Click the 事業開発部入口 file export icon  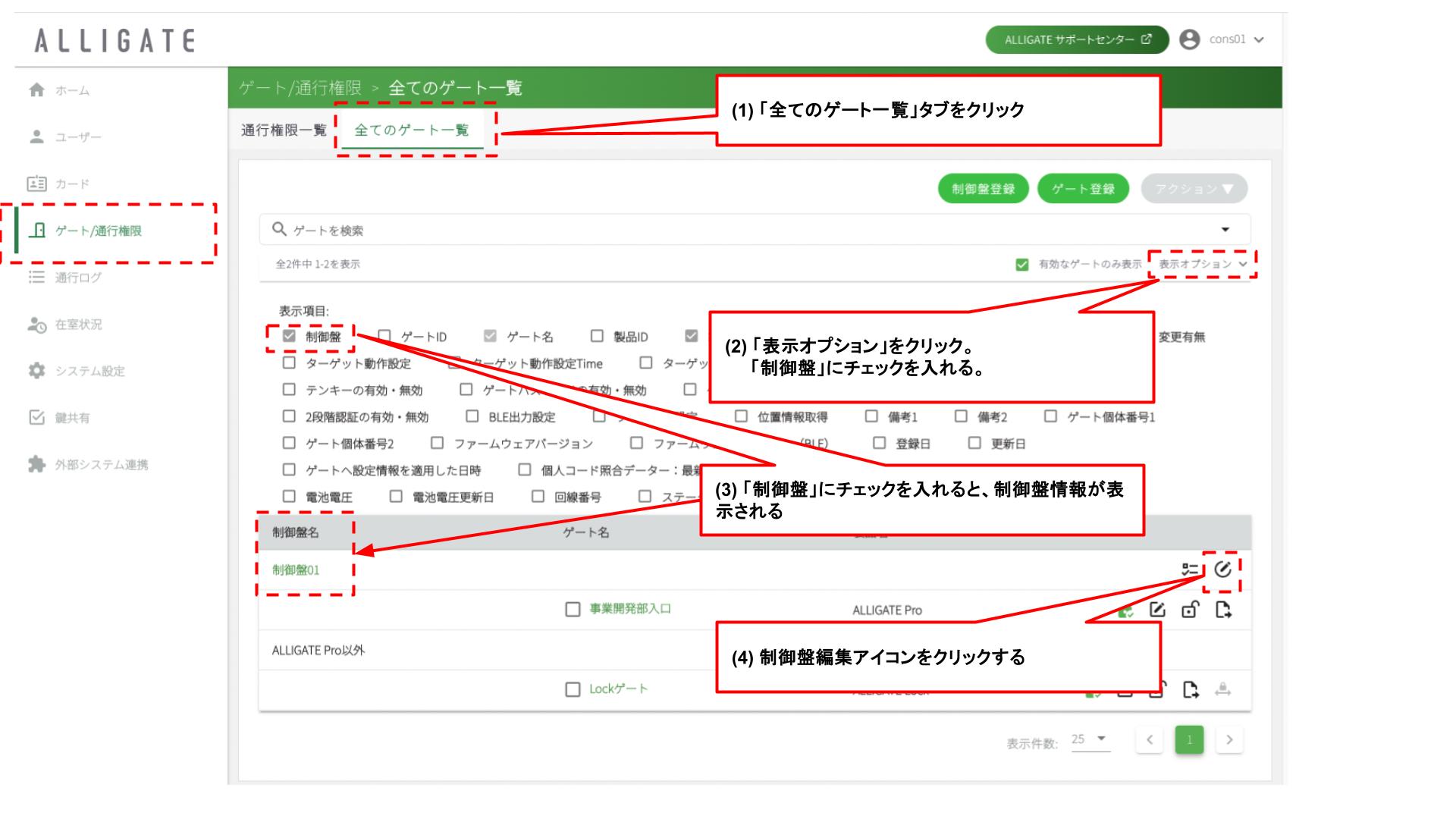pyautogui.click(x=1223, y=610)
